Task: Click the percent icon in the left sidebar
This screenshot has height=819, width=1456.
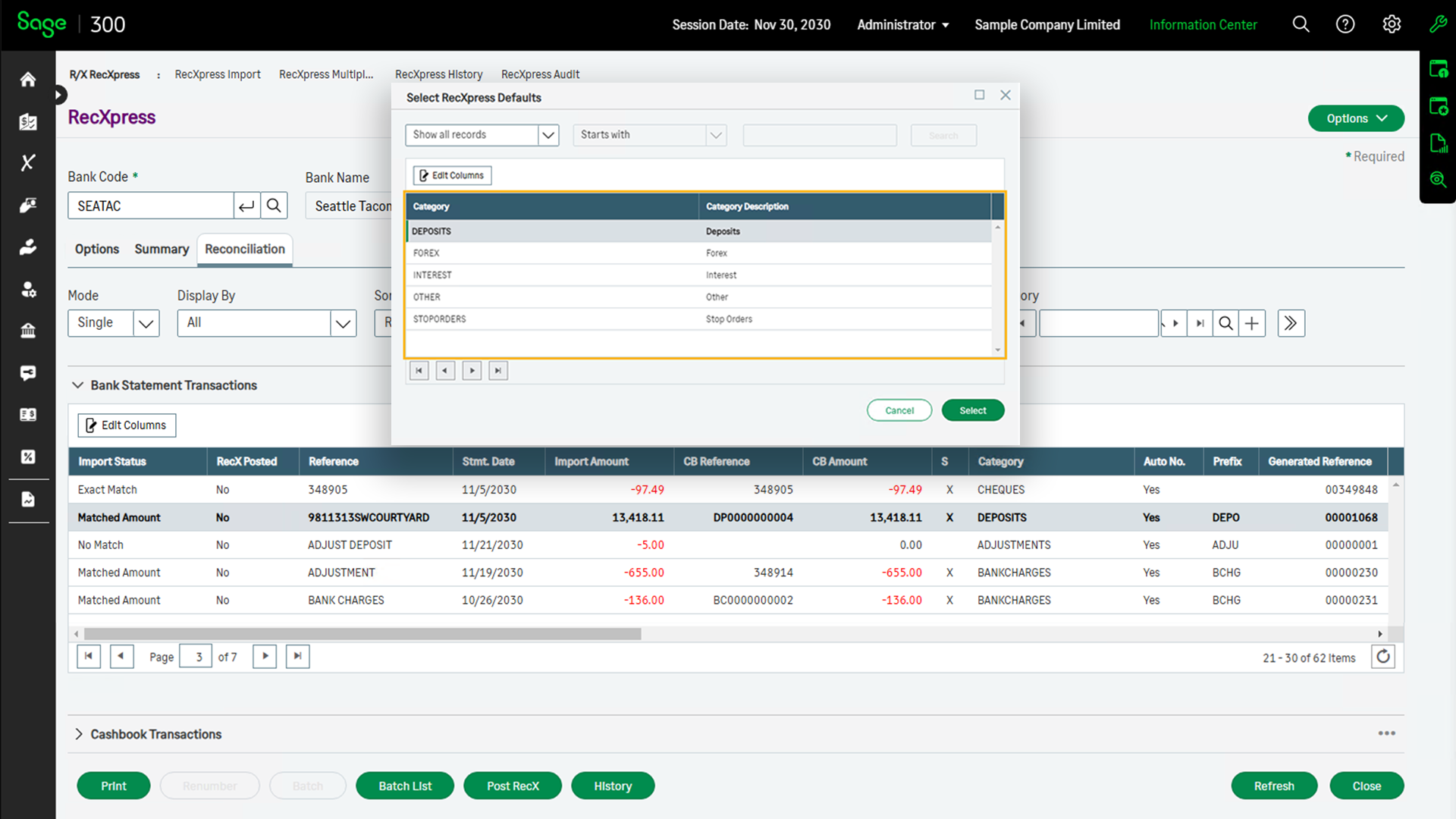Action: coord(28,457)
